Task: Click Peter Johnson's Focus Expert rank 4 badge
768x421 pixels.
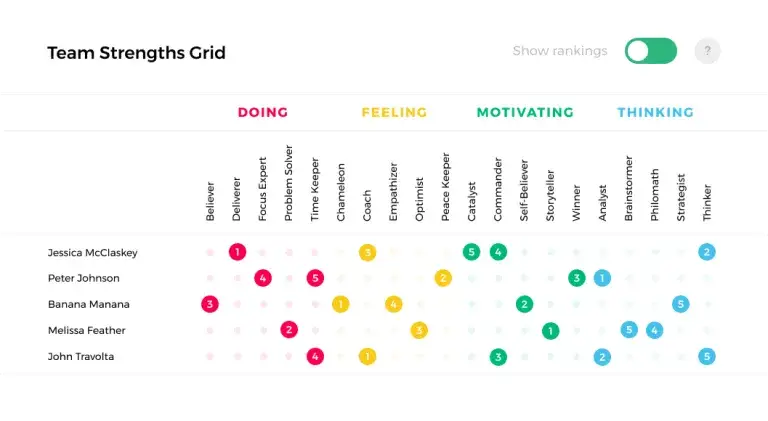Action: pyautogui.click(x=263, y=278)
